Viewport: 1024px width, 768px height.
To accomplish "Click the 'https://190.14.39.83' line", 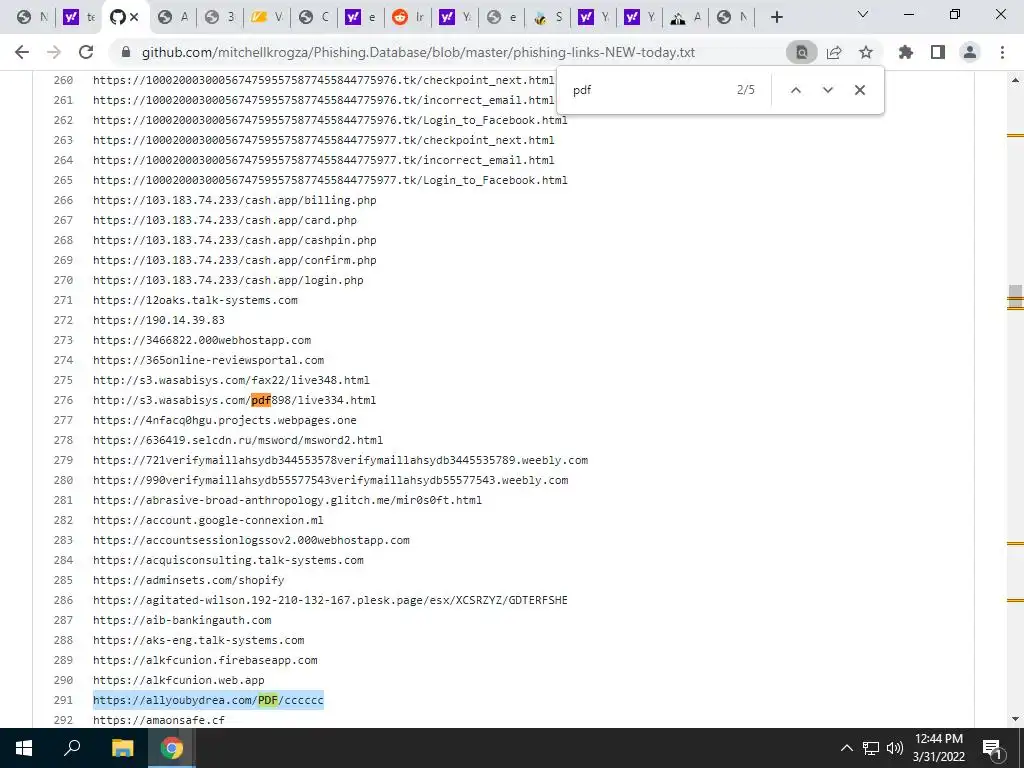I will (159, 320).
